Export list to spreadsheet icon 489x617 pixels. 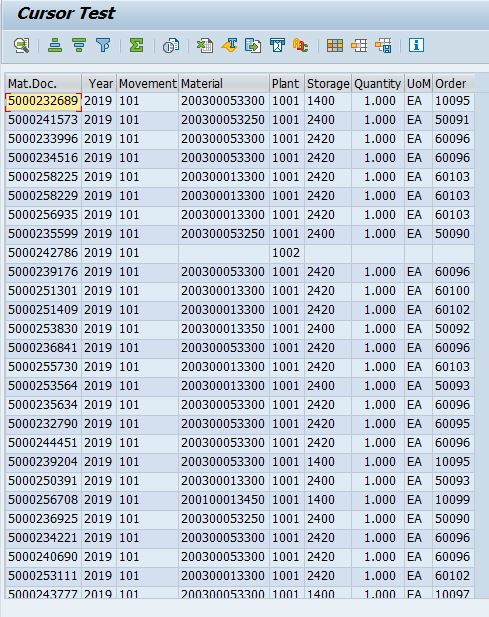205,45
